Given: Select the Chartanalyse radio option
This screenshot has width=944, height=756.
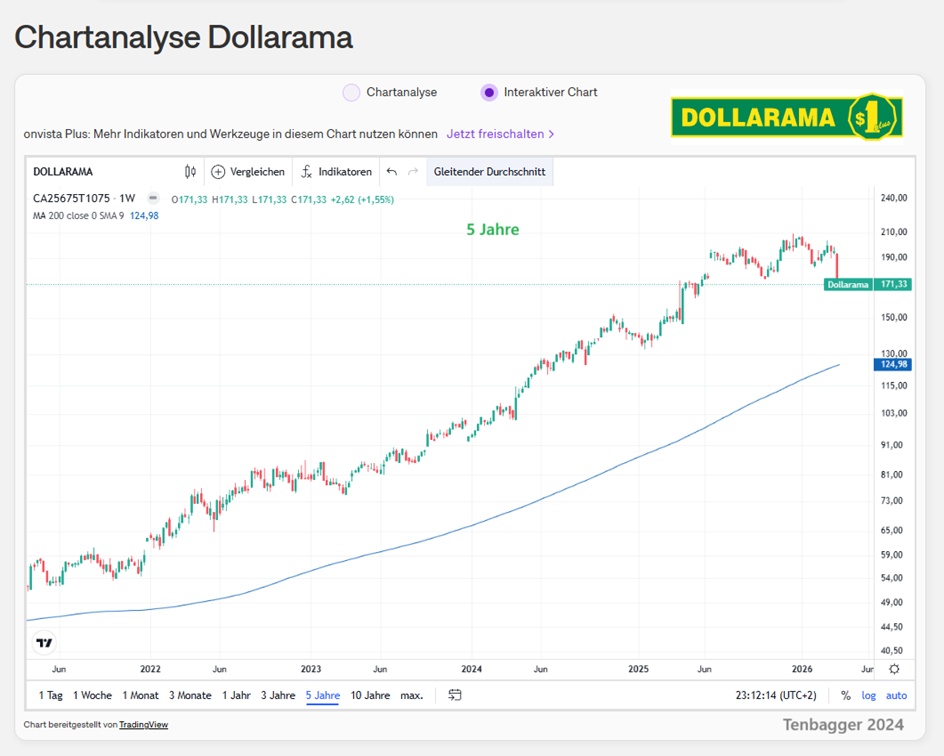Looking at the screenshot, I should pos(351,92).
